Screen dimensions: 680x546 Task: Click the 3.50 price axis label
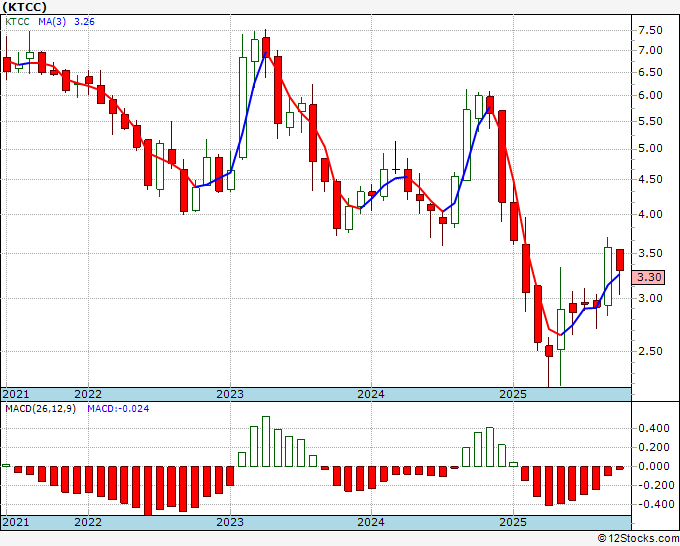tap(650, 253)
